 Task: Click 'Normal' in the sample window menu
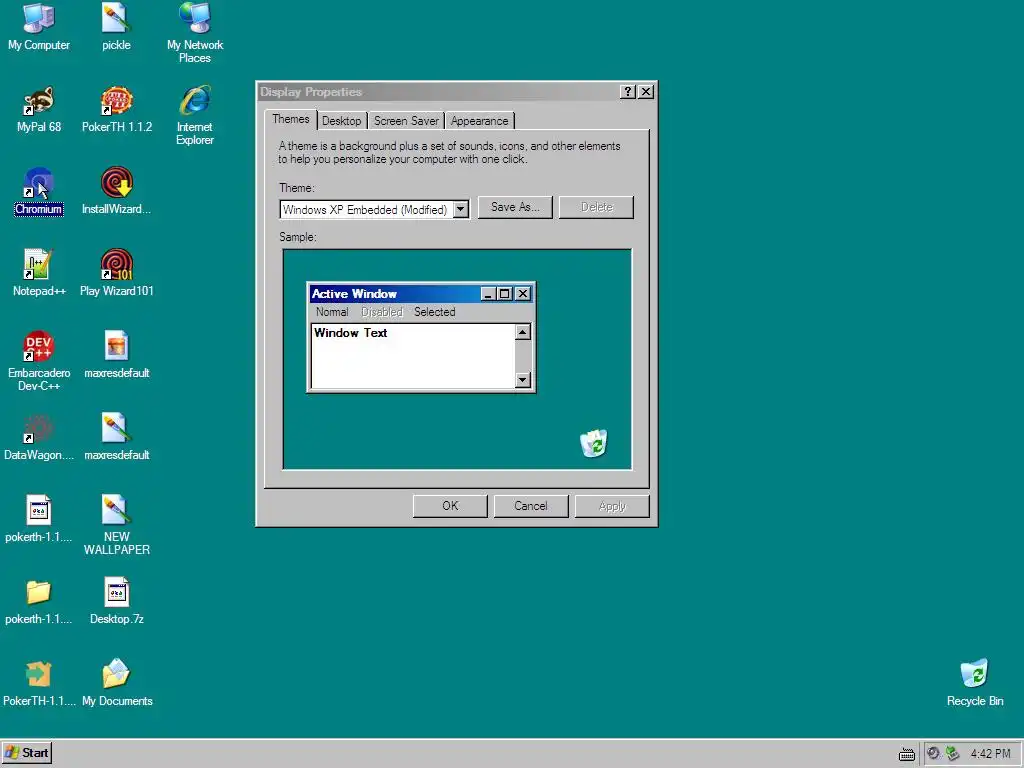pyautogui.click(x=332, y=312)
